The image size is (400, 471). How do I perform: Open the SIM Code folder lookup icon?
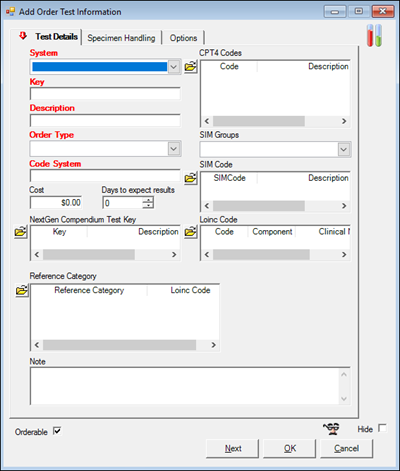pyautogui.click(x=191, y=178)
